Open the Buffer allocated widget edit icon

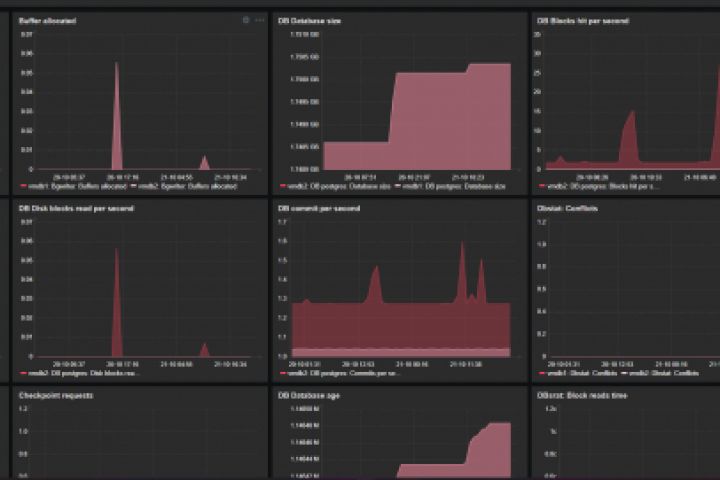pos(246,20)
